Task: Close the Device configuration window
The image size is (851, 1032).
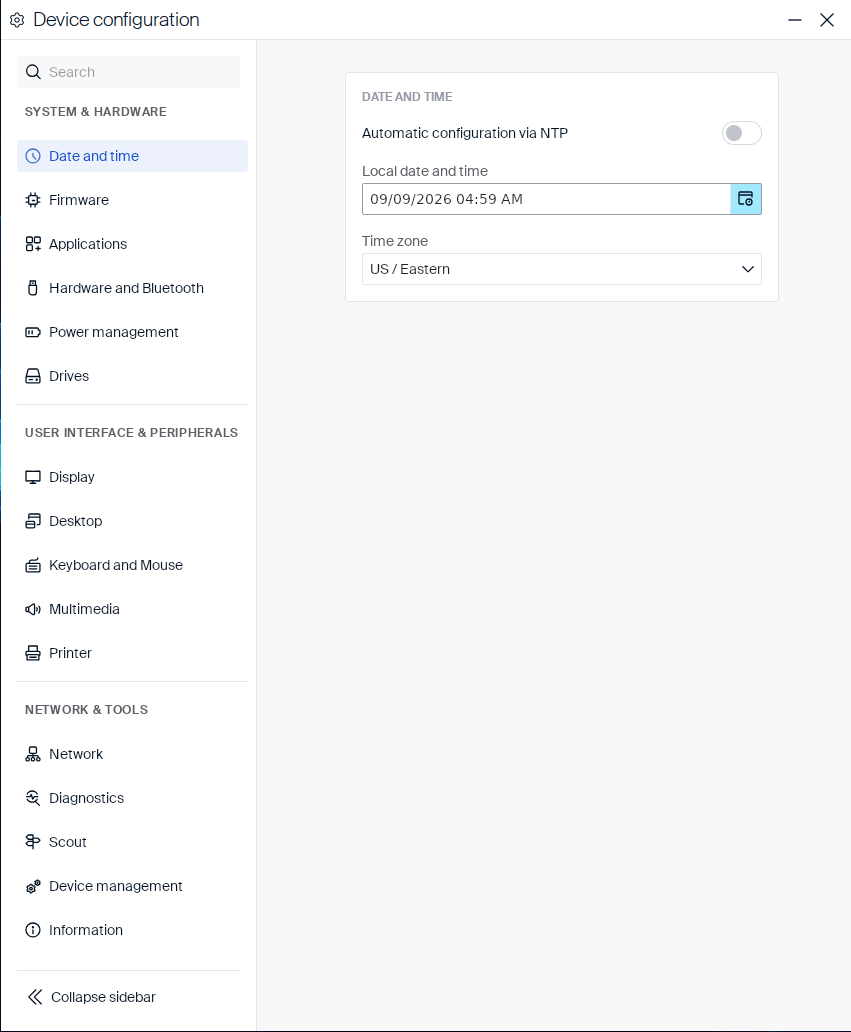Action: click(x=827, y=20)
